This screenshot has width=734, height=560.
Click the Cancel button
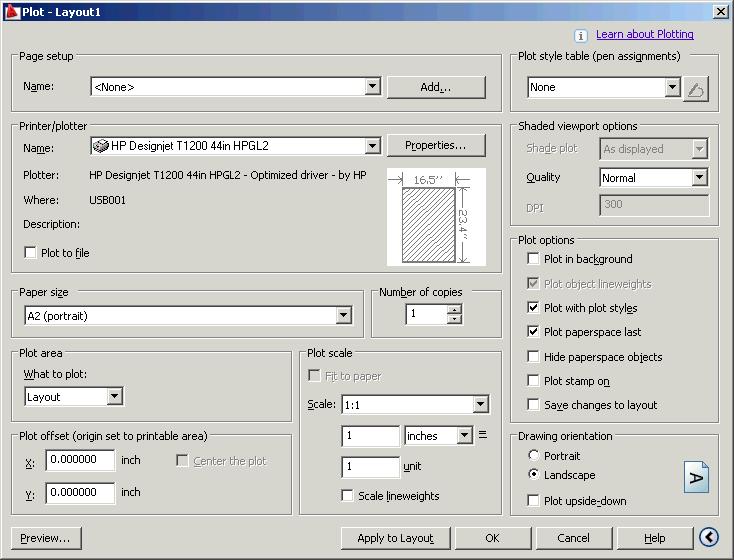click(x=573, y=538)
